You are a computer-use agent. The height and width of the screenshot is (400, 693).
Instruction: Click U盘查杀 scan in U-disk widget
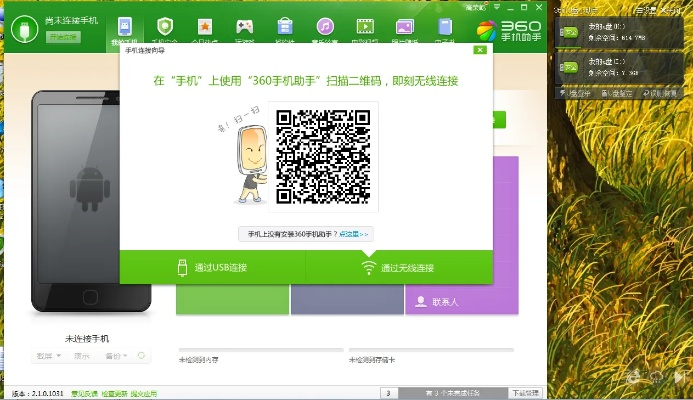575,93
